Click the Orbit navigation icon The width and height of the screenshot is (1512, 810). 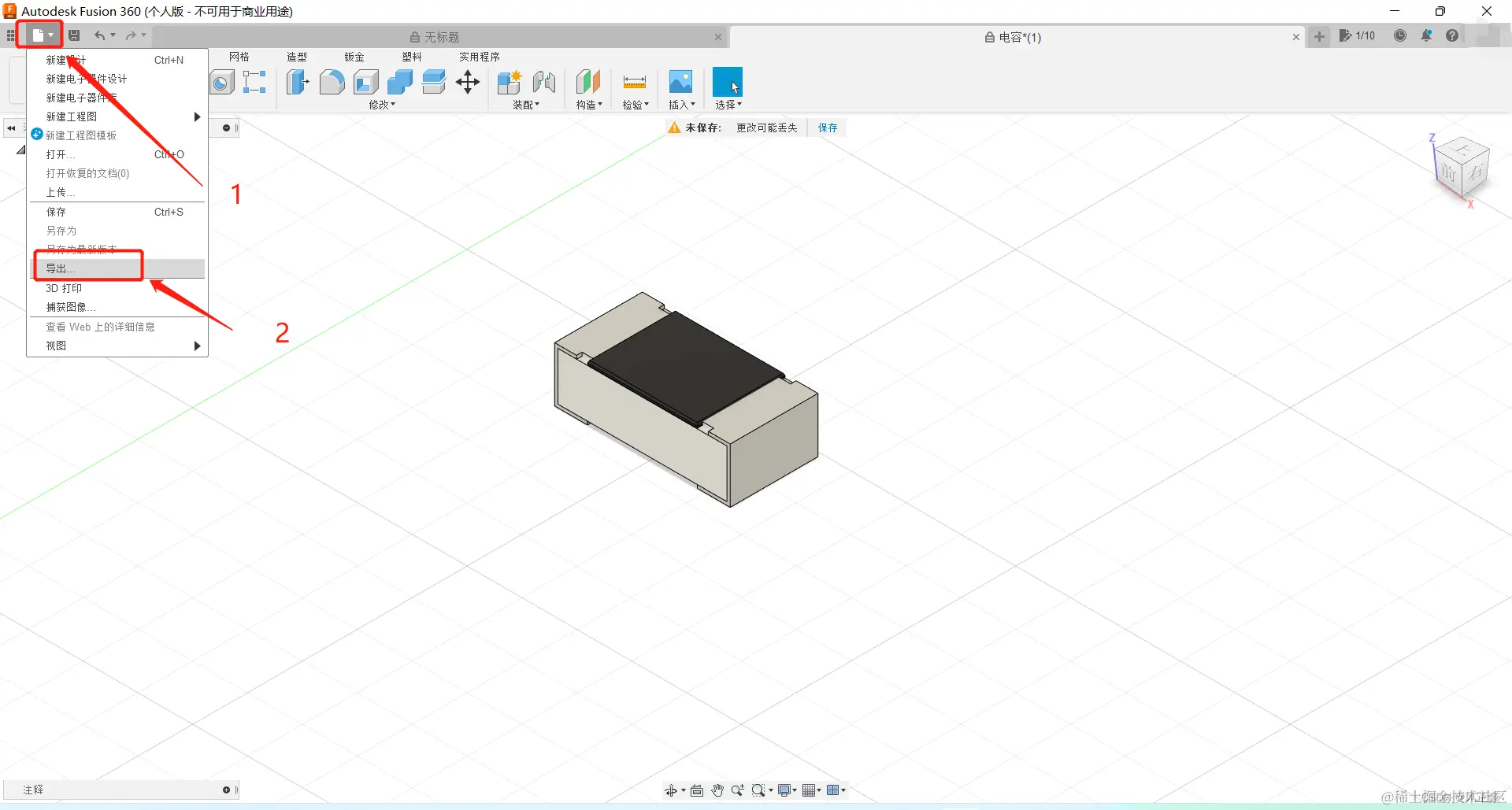671,790
